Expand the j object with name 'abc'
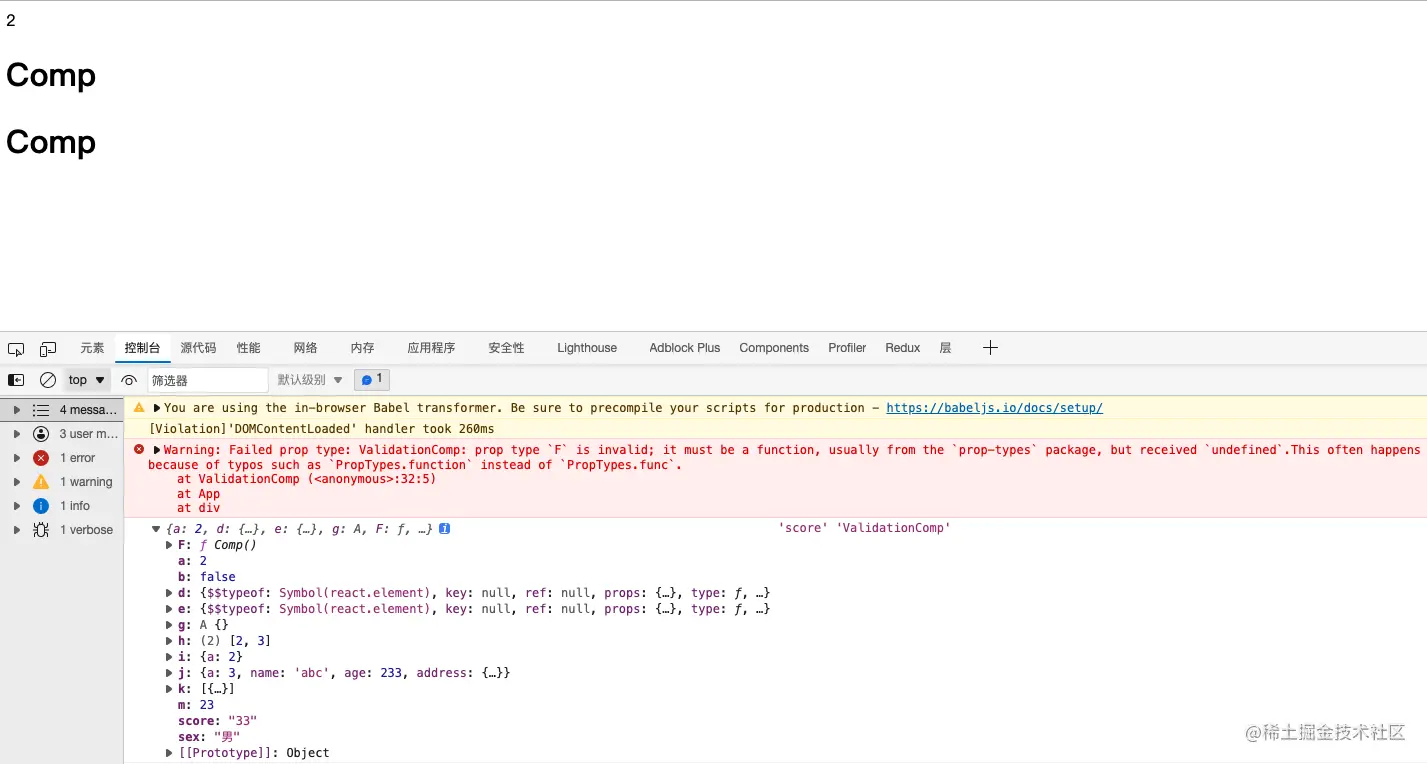 pyautogui.click(x=169, y=673)
